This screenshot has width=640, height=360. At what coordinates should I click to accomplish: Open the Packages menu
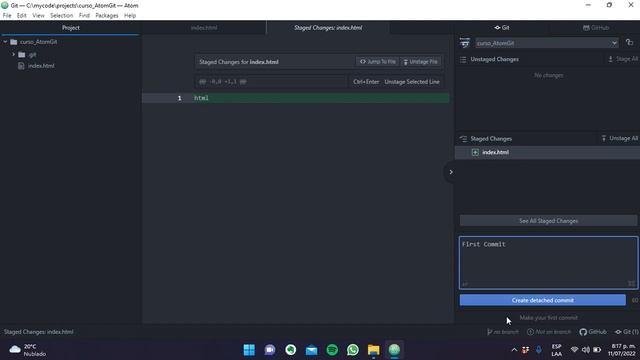coord(107,16)
